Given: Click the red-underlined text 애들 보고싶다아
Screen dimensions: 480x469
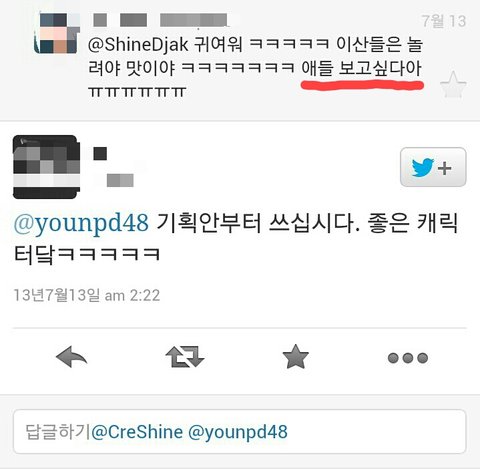Looking at the screenshot, I should coord(362,68).
